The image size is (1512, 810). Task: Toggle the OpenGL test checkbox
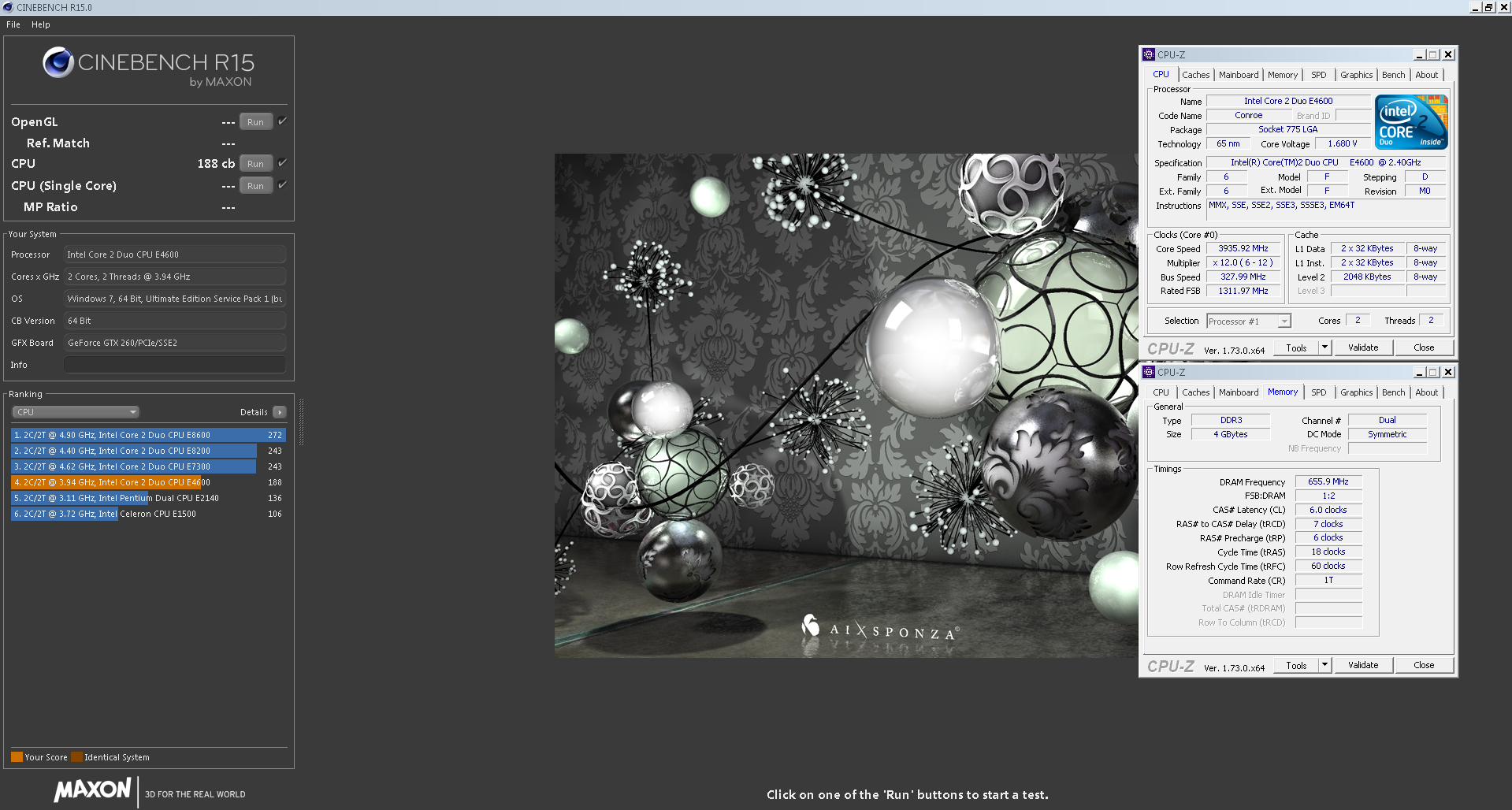point(282,121)
